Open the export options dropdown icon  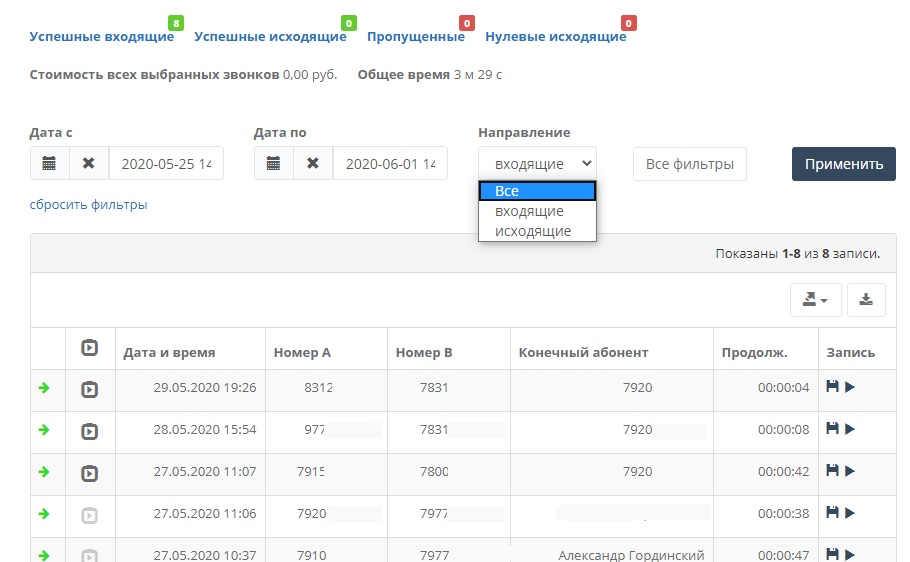pyautogui.click(x=815, y=300)
